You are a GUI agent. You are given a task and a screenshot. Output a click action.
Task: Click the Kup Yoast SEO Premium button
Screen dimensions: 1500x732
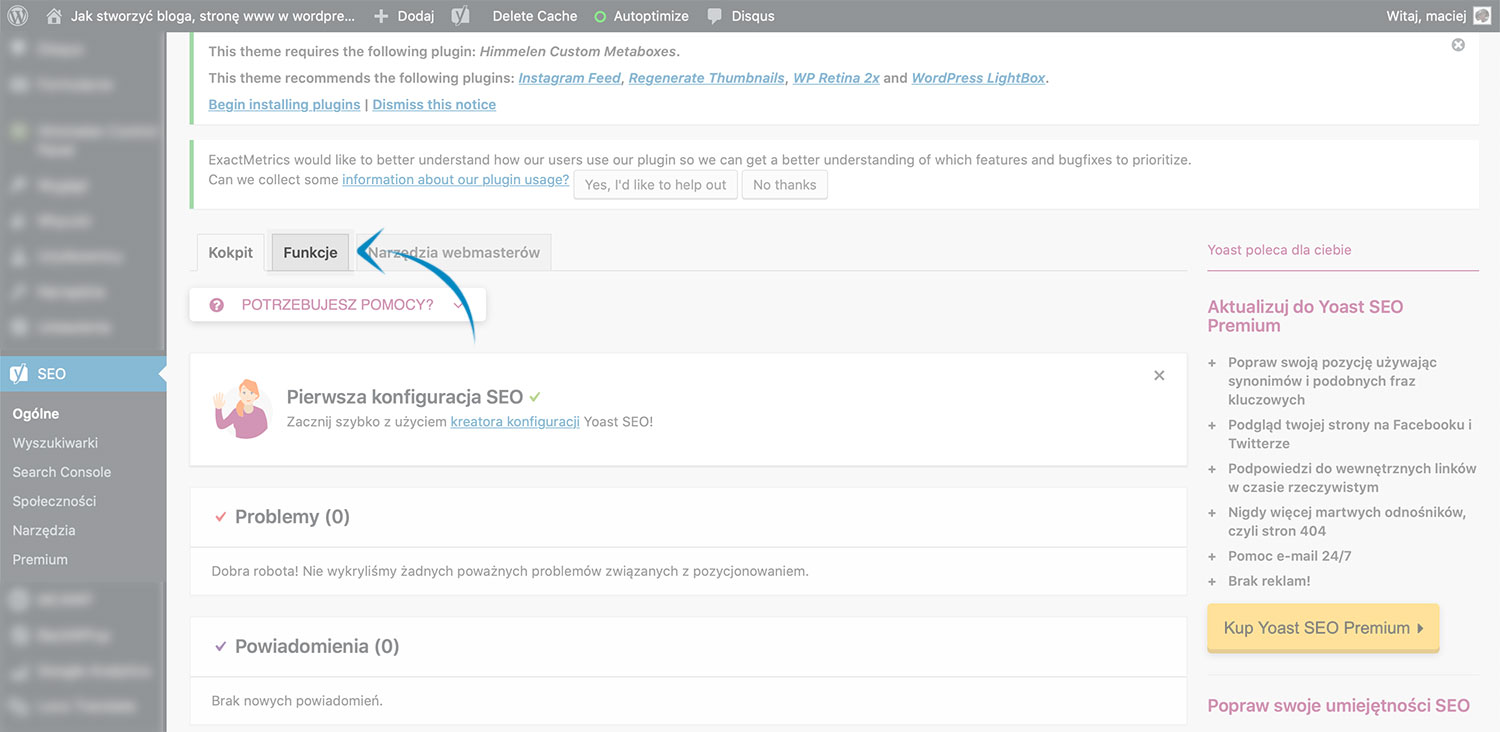1322,628
